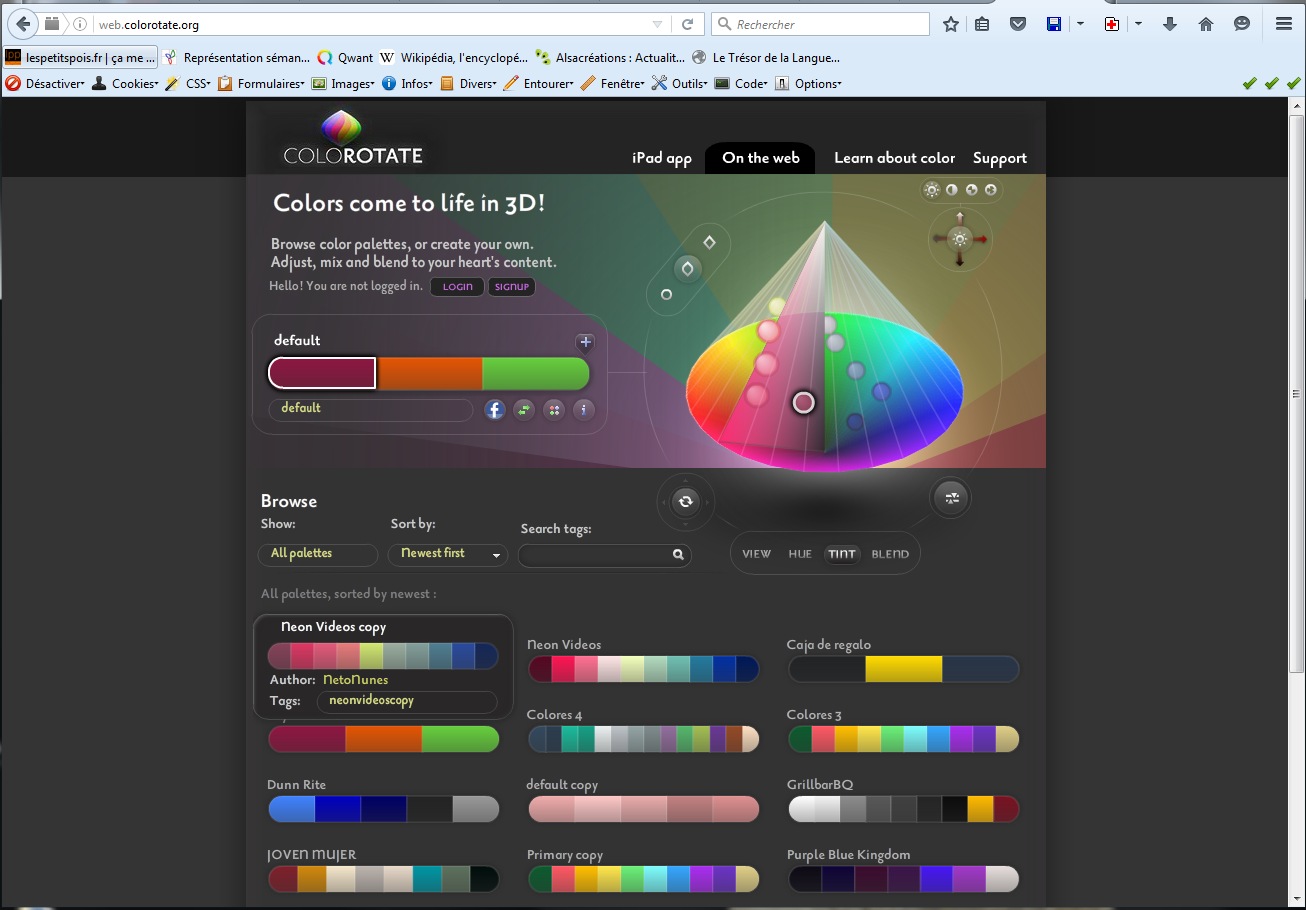Viewport: 1306px width, 910px height.
Task: Click the four-colored-dots icon under the palette
Action: 554,409
